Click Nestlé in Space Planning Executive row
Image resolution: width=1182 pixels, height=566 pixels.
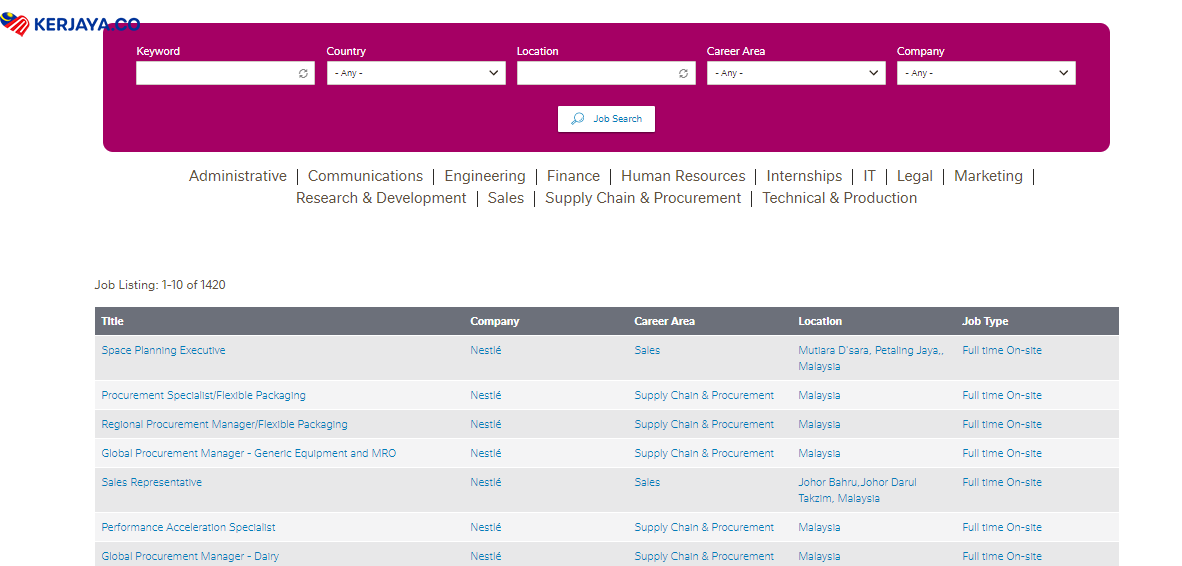tap(485, 350)
